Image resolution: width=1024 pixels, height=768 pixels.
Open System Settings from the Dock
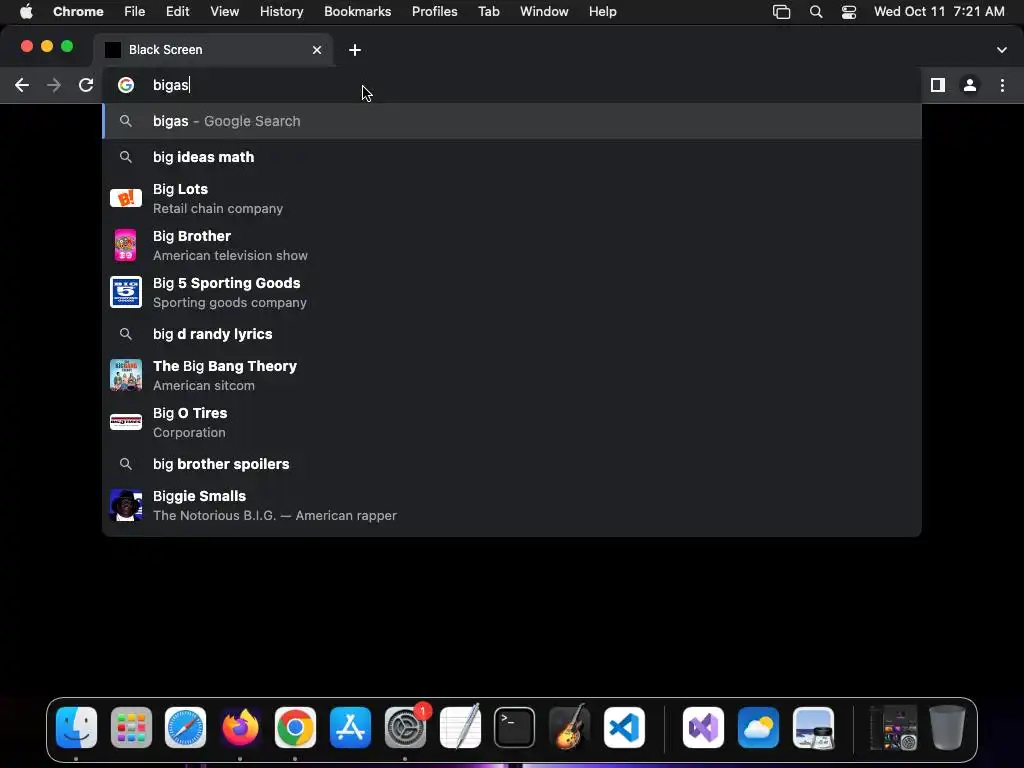[405, 727]
